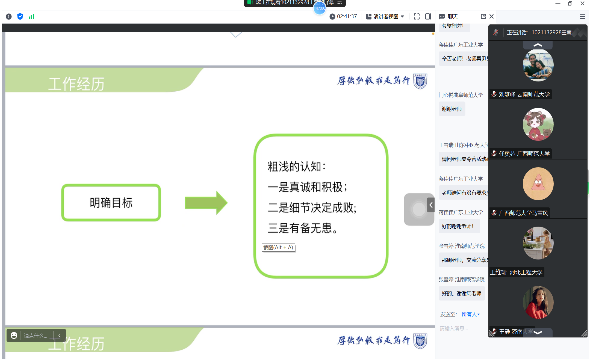This screenshot has width=590, height=360.
Task: Click the muted mic icon in the speaker header
Action: point(496,32)
